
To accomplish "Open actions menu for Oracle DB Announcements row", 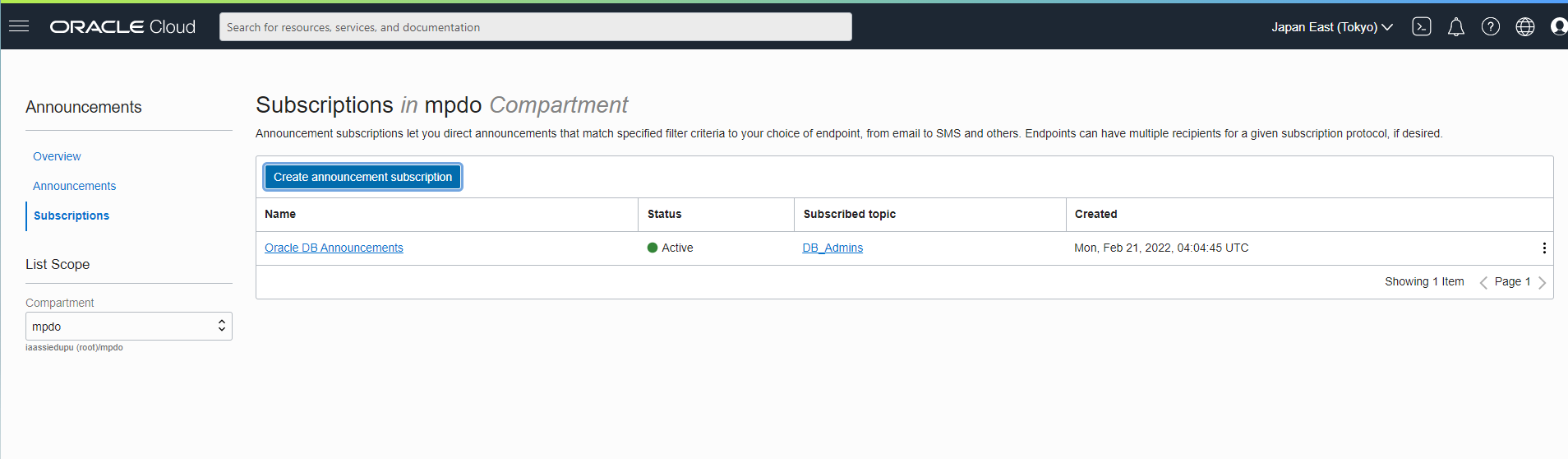I will pos(1544,248).
